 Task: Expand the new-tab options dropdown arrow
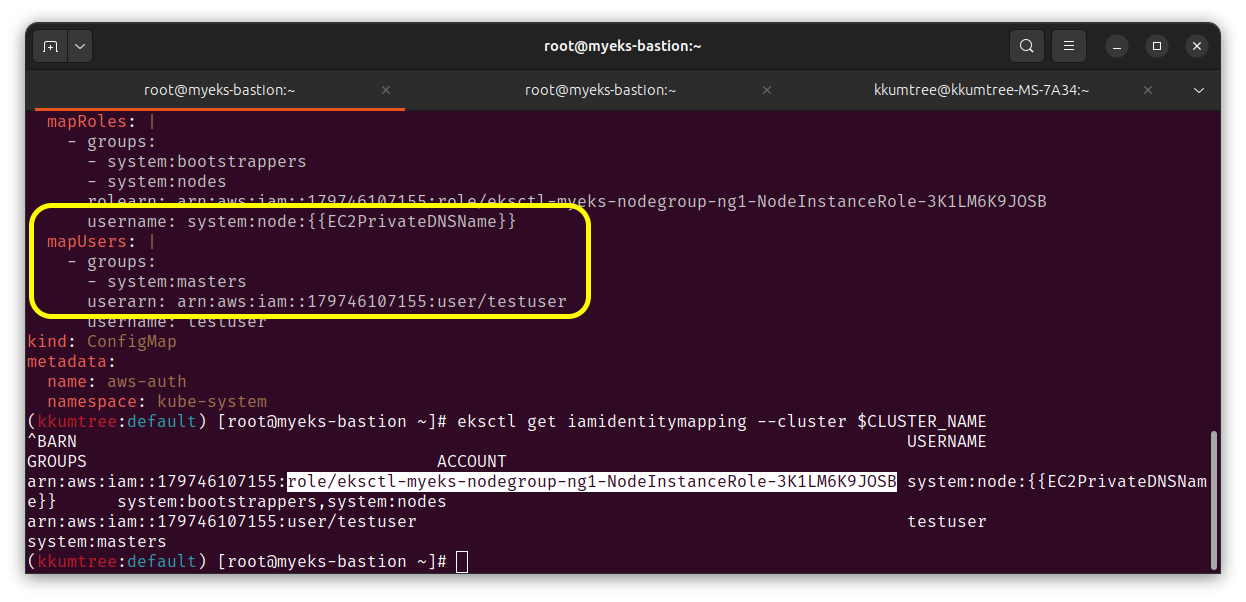80,46
